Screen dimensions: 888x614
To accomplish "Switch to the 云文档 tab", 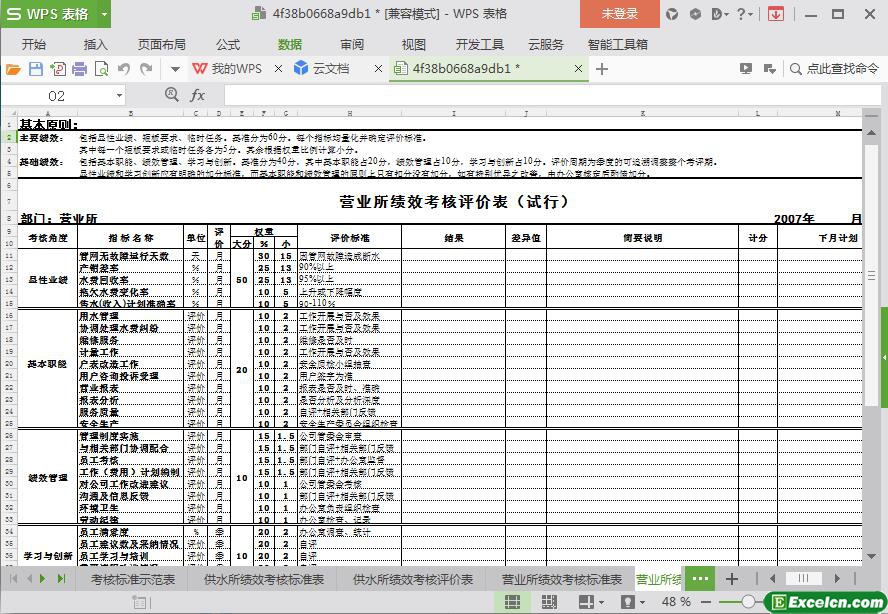I will (x=322, y=69).
